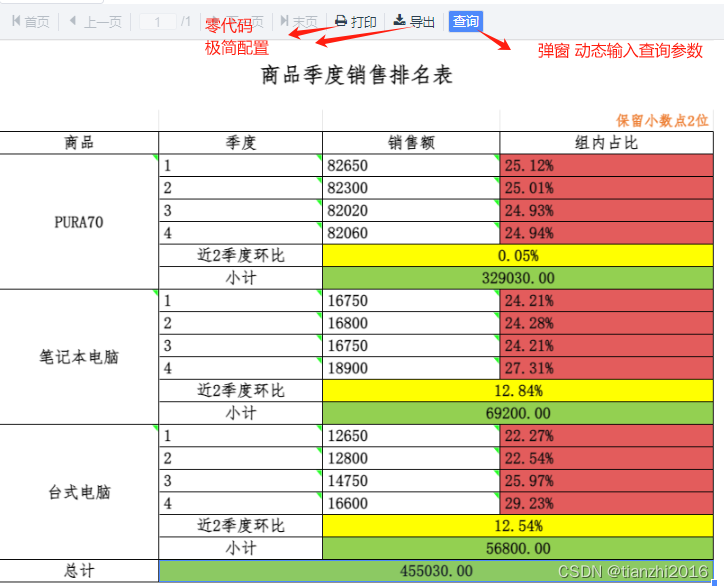Image resolution: width=724 pixels, height=588 pixels.
Task: Click the yellow 12.54% 环比 cell
Action: coord(518,526)
